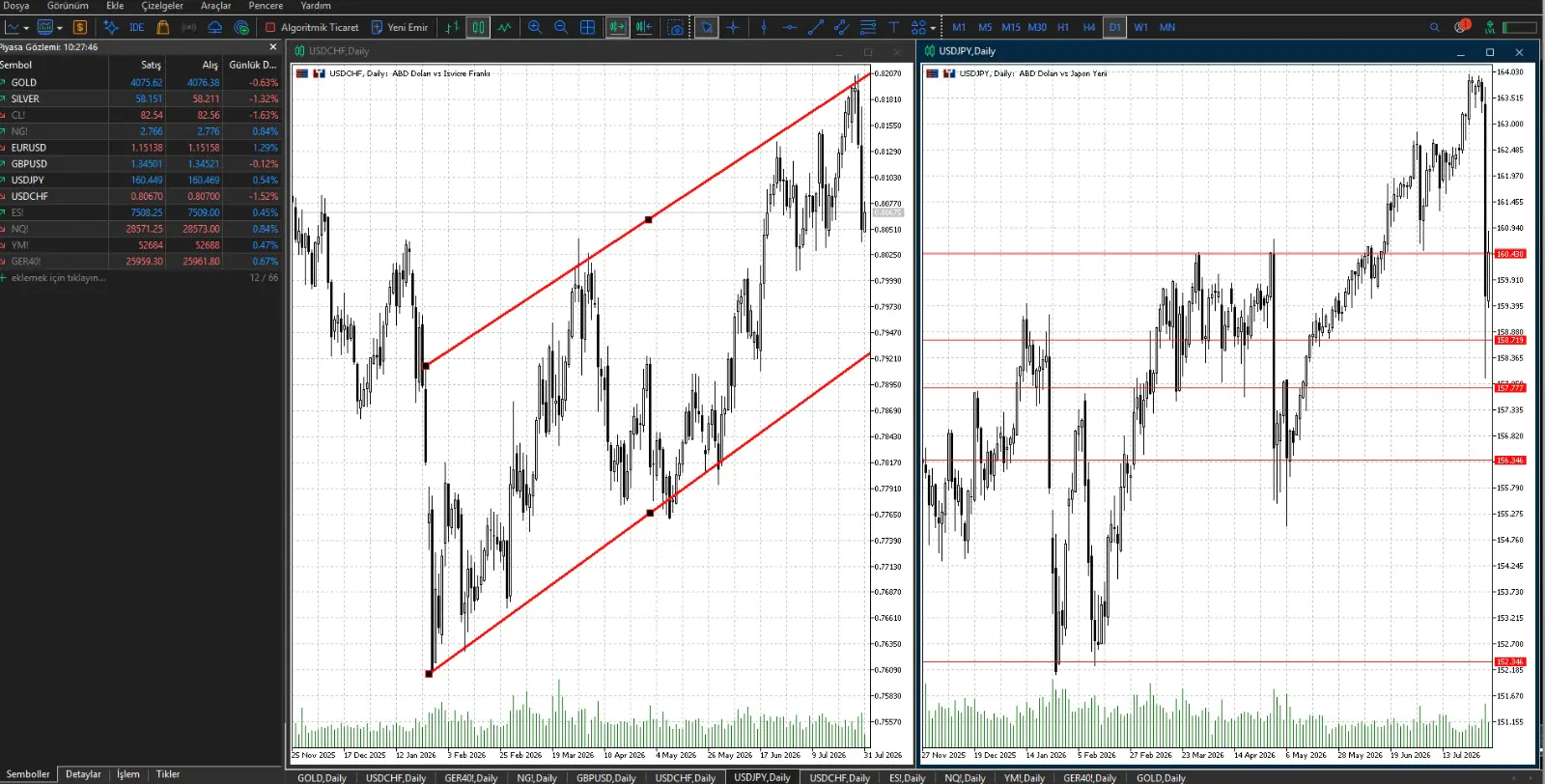Click the blue sparkle toolbar icon
The height and width of the screenshot is (784, 1545).
click(111, 27)
